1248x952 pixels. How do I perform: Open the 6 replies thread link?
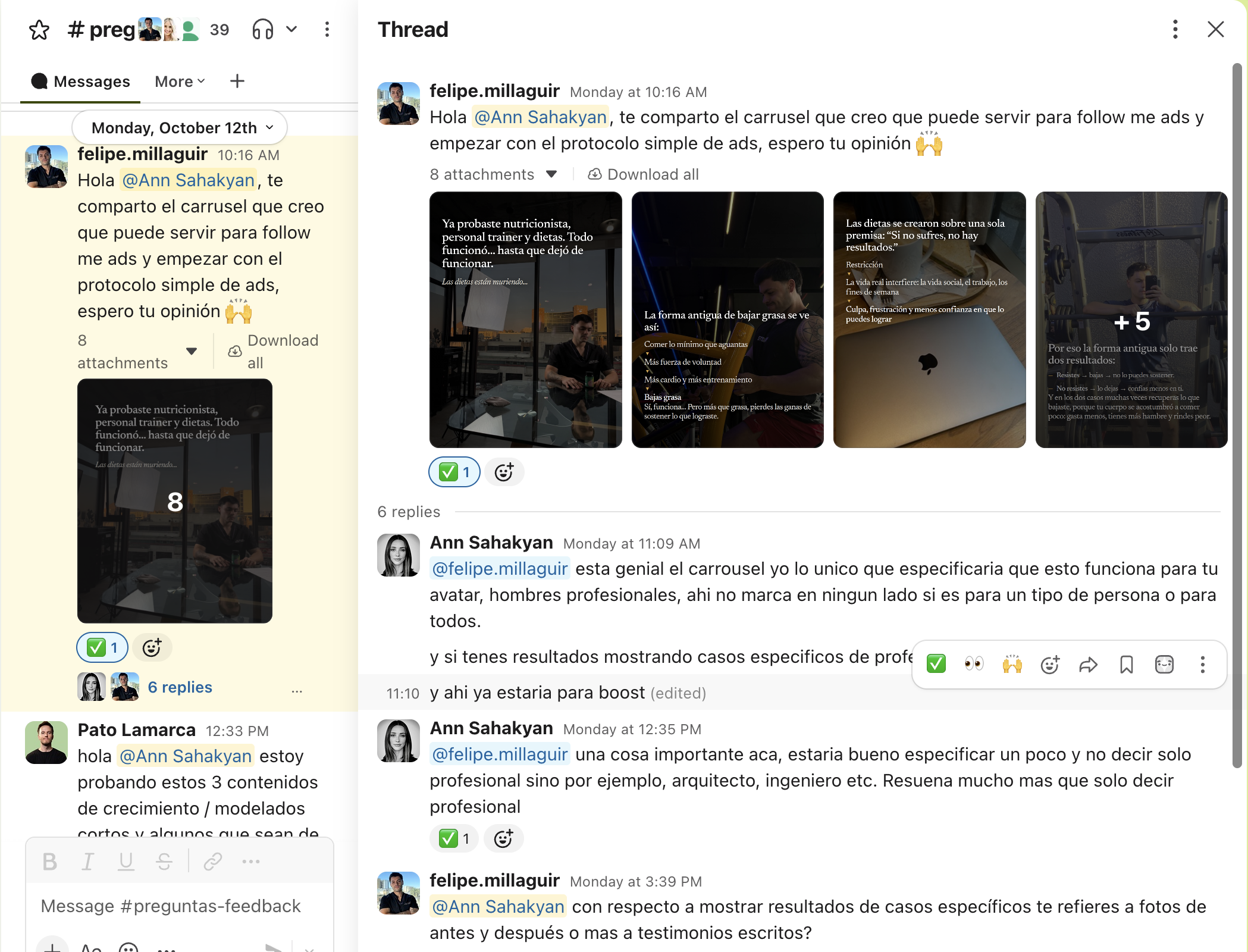click(x=180, y=687)
